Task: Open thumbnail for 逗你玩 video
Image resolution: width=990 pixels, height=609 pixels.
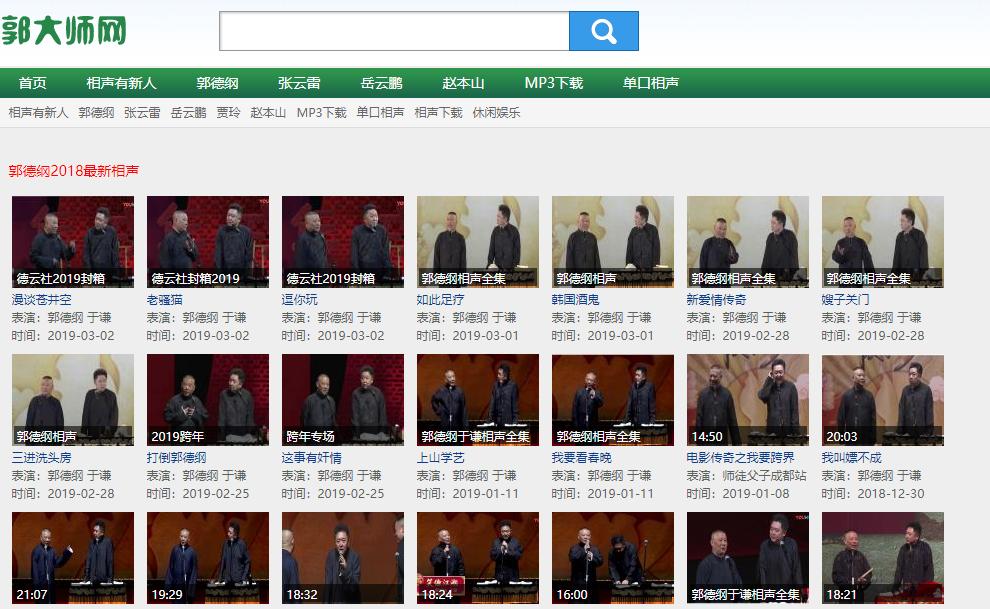Action: point(343,242)
